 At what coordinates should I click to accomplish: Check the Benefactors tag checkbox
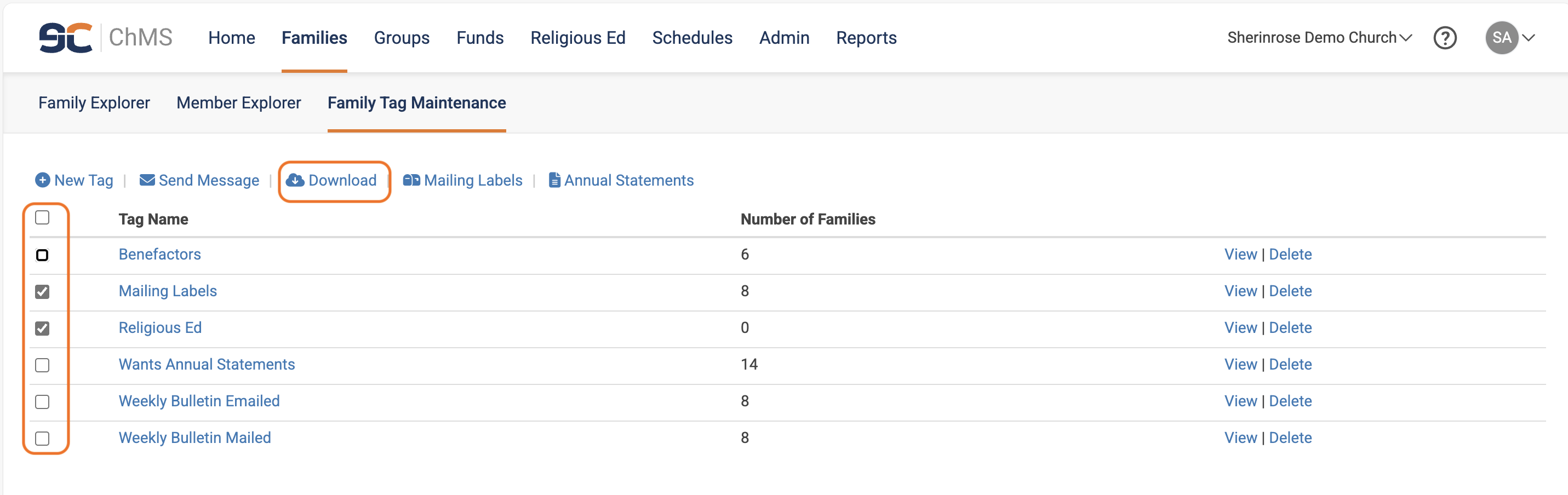pos(42,255)
